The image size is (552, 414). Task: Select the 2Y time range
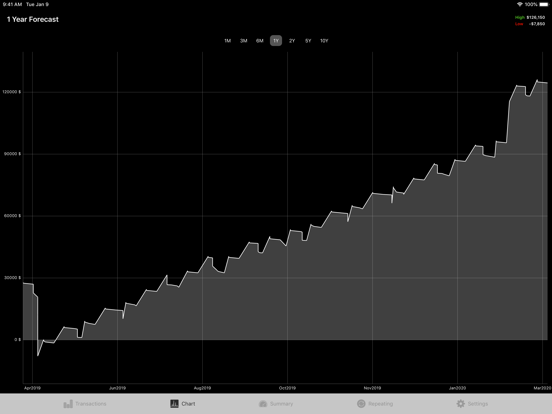pos(292,41)
